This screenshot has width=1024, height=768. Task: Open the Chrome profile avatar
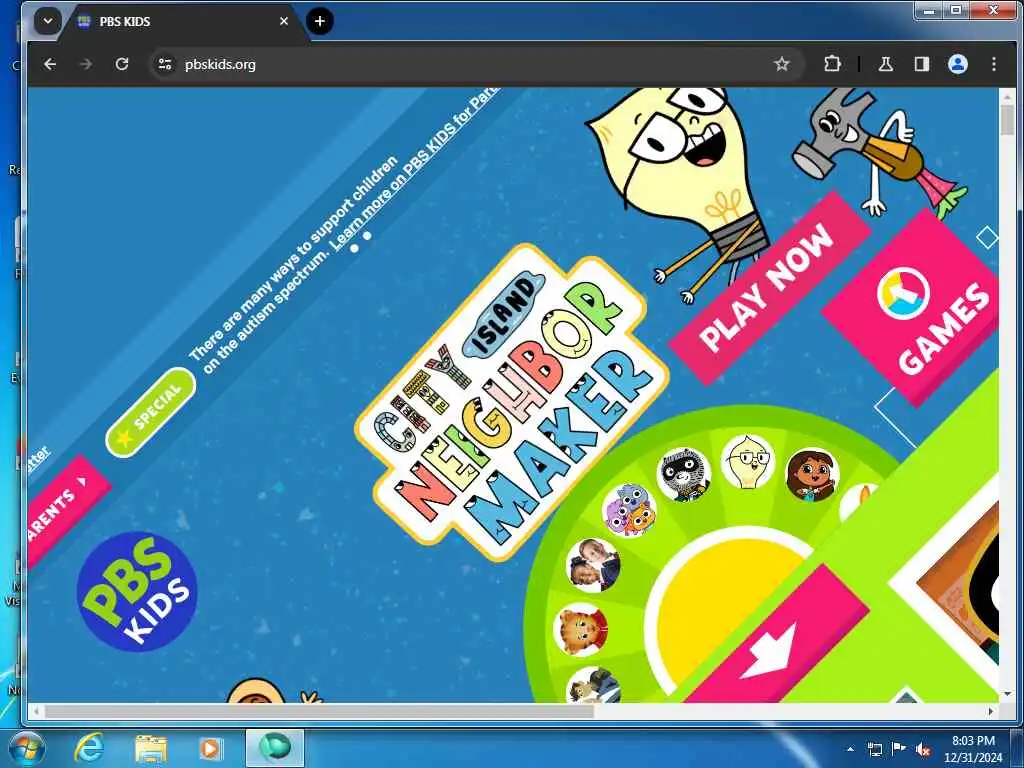[x=957, y=64]
